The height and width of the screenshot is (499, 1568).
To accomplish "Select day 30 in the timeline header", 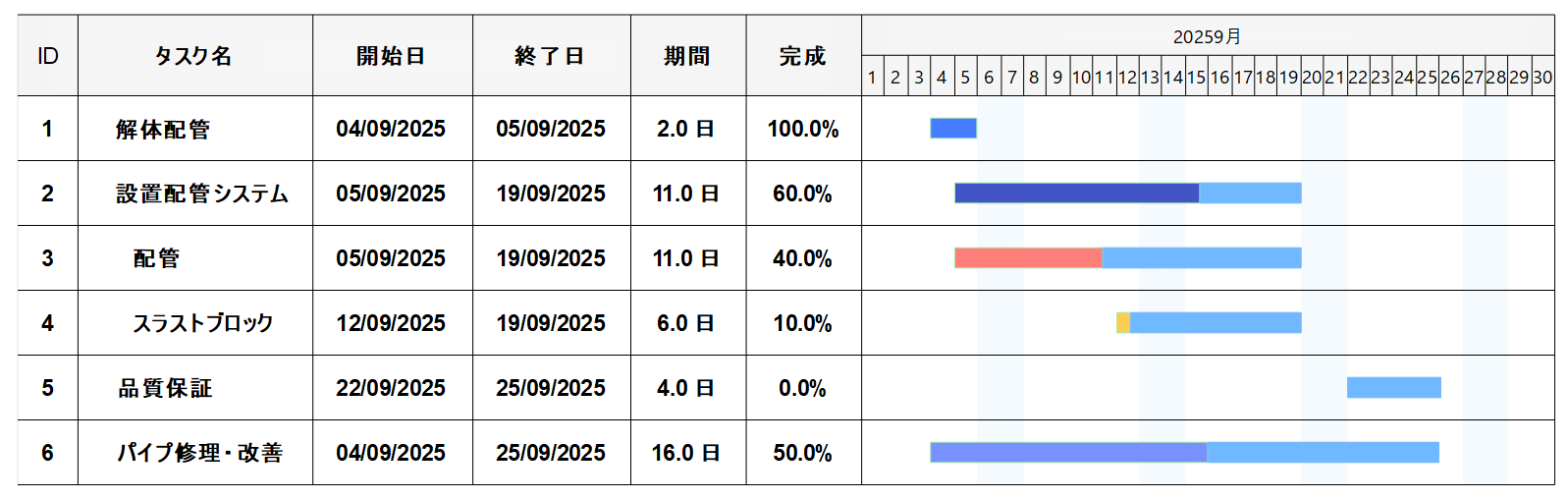I will click(x=1542, y=77).
